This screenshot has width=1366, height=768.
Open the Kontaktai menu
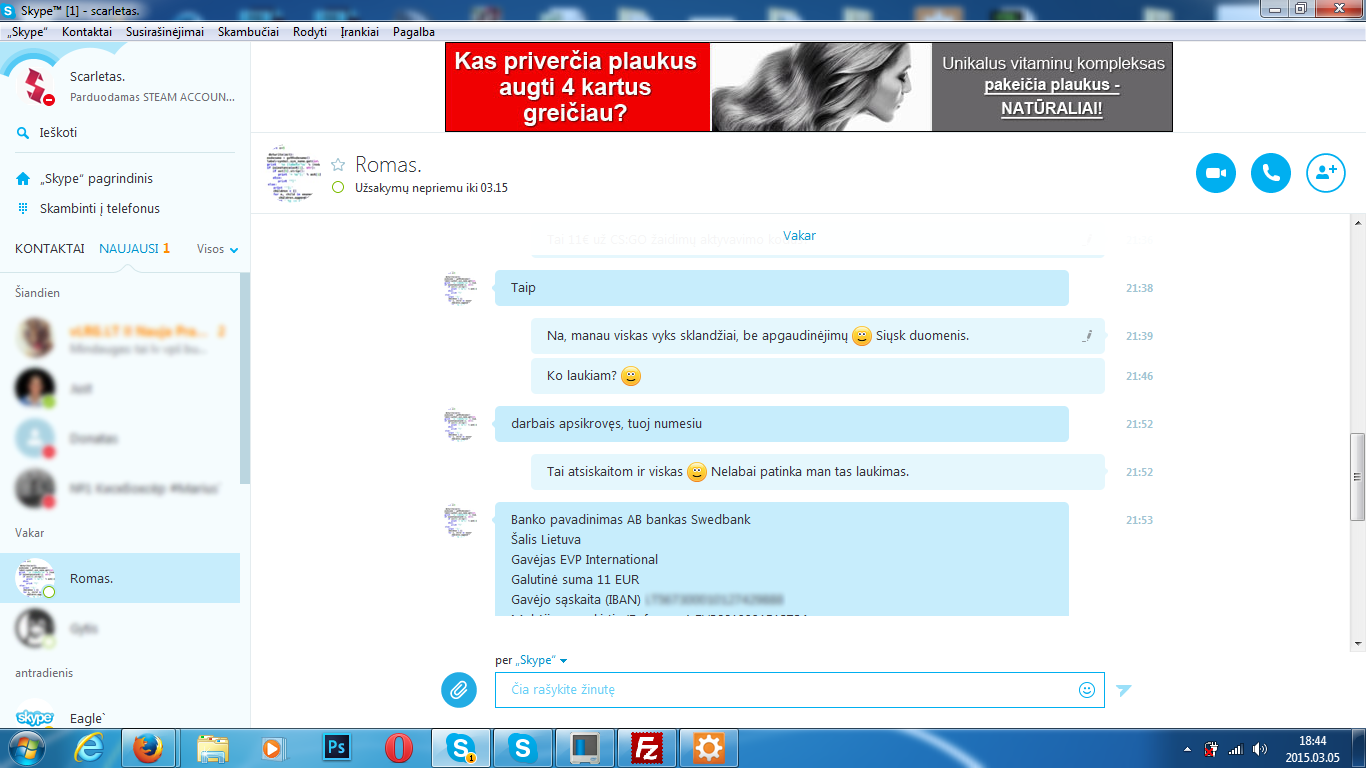[x=87, y=32]
